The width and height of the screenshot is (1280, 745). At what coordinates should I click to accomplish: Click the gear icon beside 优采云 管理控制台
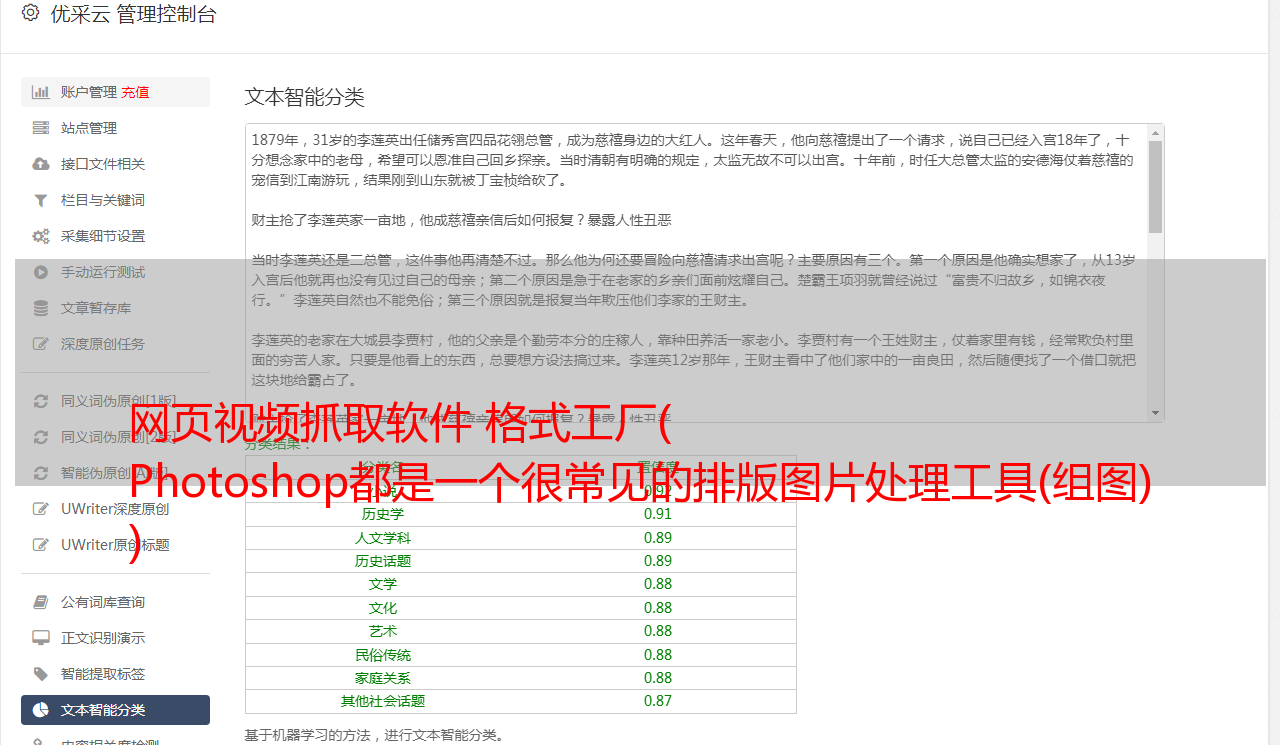[x=30, y=13]
